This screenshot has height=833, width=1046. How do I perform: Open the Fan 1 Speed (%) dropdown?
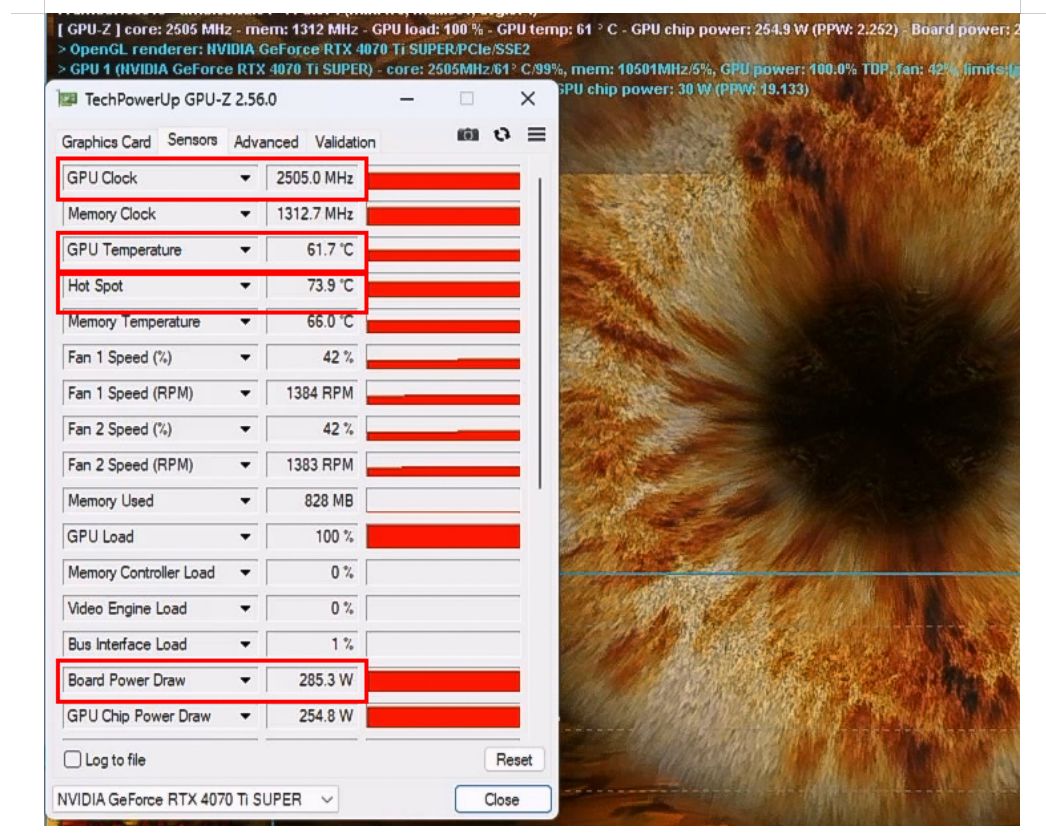[x=245, y=357]
